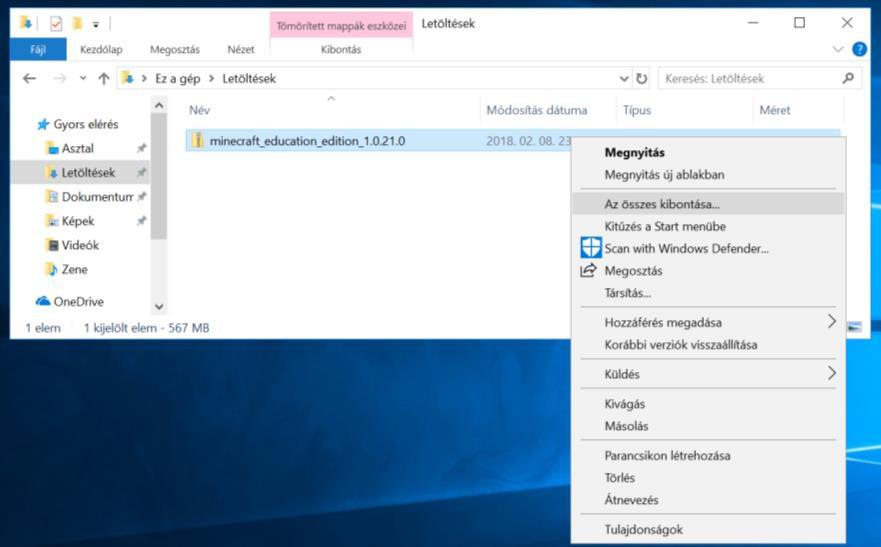Image resolution: width=881 pixels, height=547 pixels.
Task: Switch to the Megosztás ribbon tab
Action: click(175, 49)
